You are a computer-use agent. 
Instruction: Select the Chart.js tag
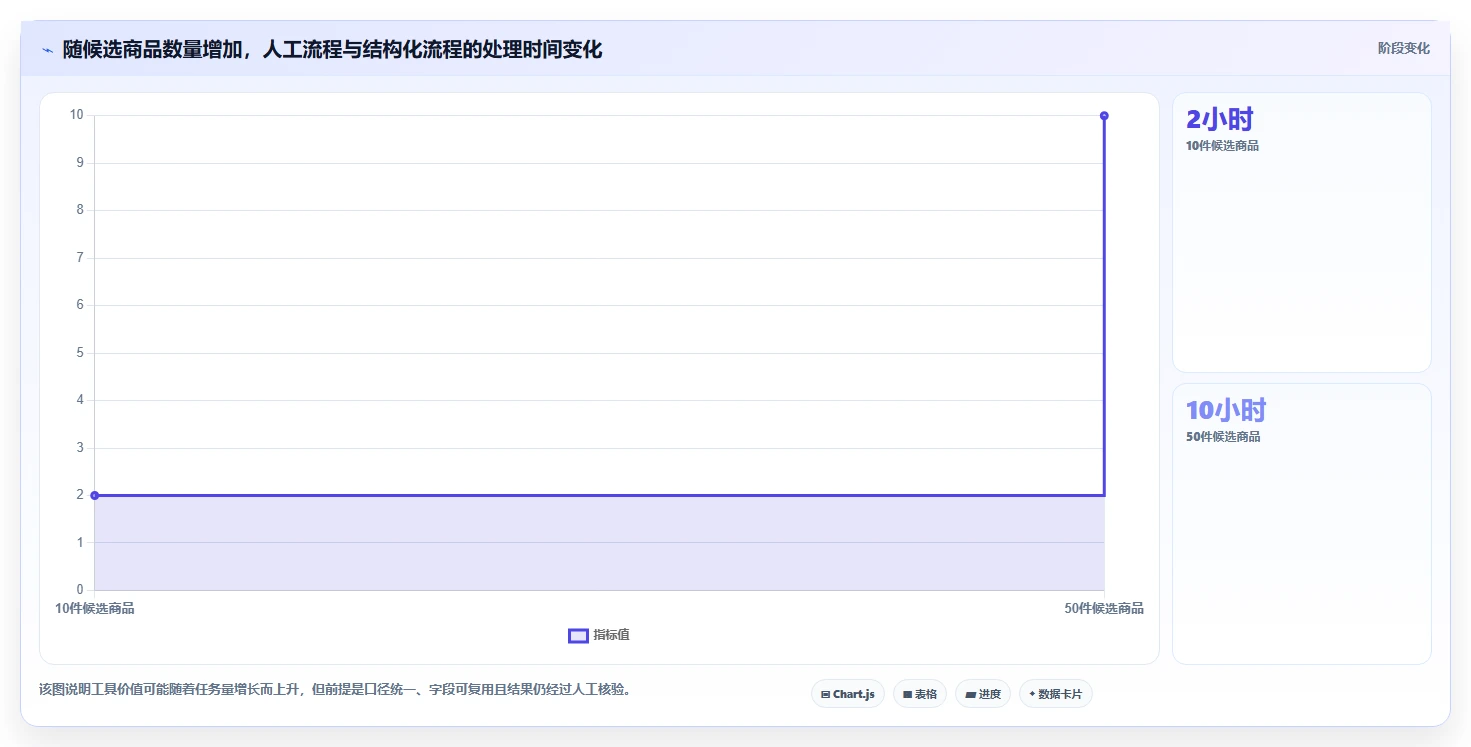[847, 694]
